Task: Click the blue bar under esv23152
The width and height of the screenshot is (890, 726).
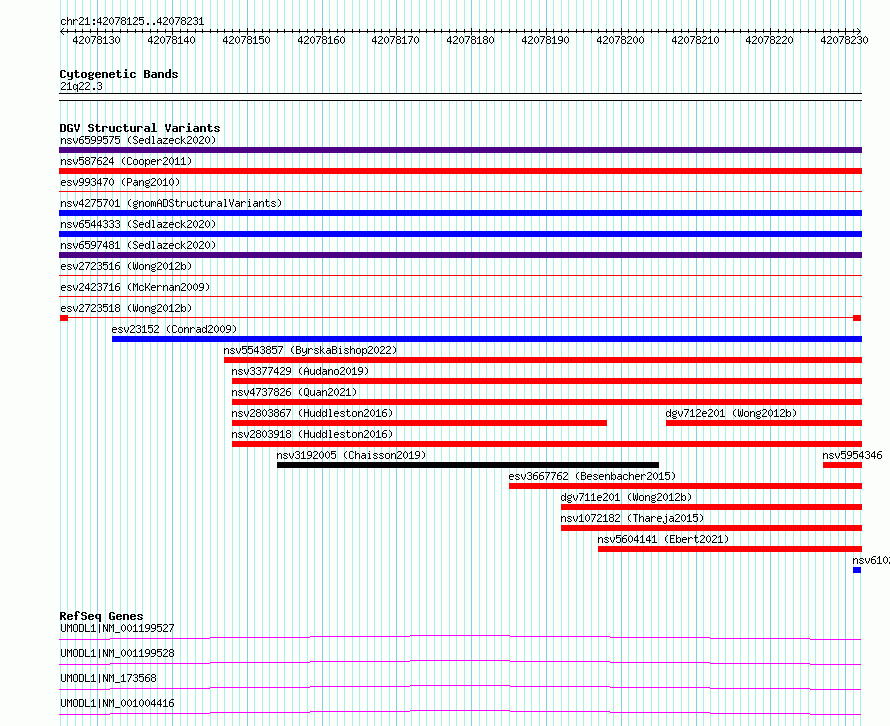Action: pyautogui.click(x=487, y=339)
